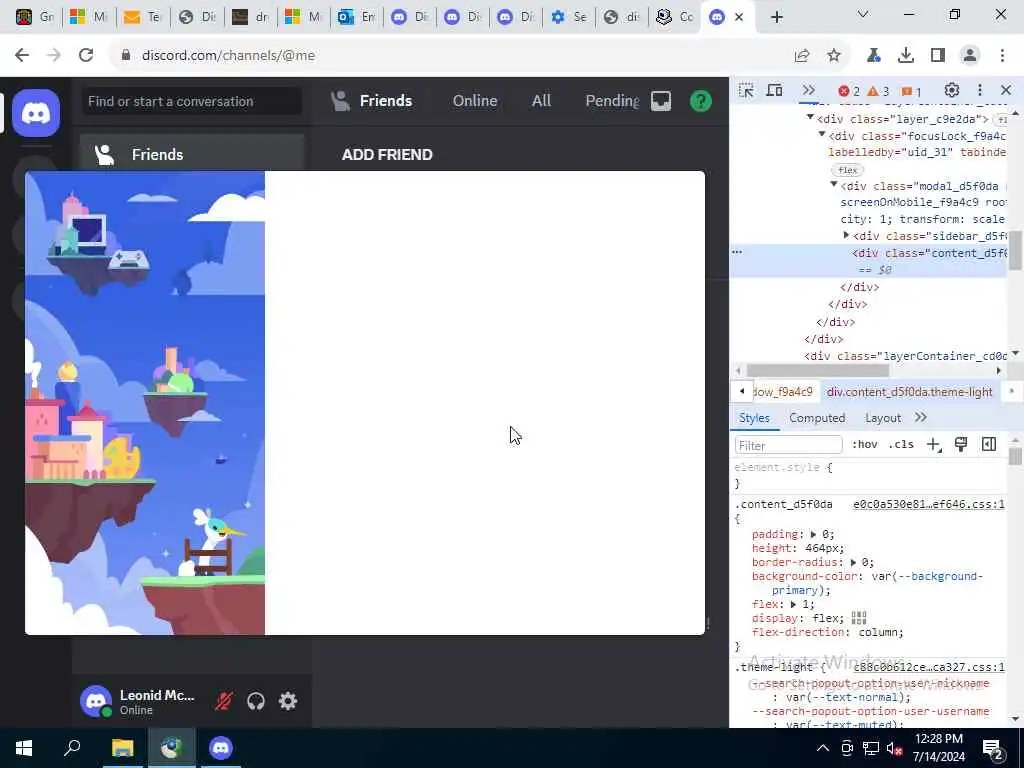Unmute microphone in Discord user panel
1024x768 pixels.
tap(223, 701)
